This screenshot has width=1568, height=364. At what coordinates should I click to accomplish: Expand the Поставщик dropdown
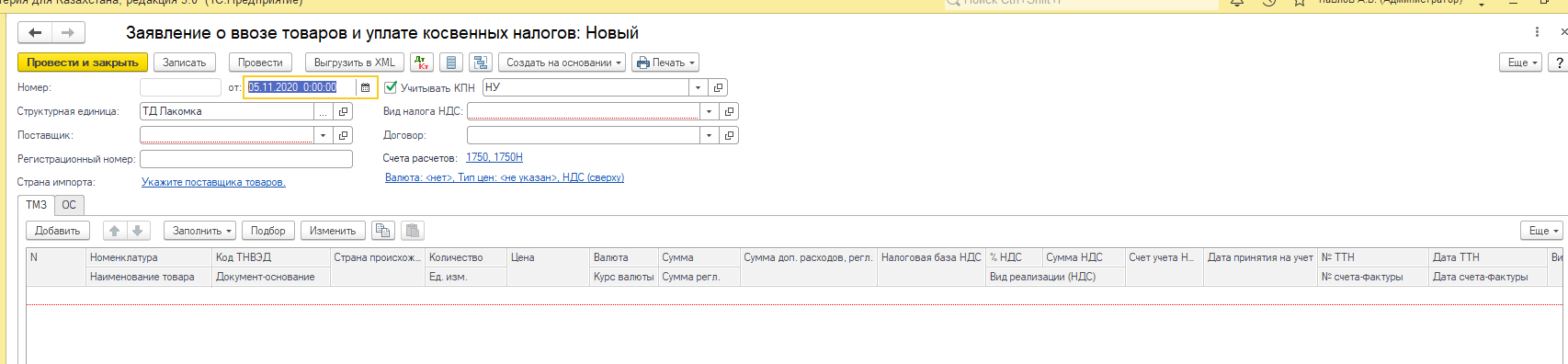click(x=323, y=135)
